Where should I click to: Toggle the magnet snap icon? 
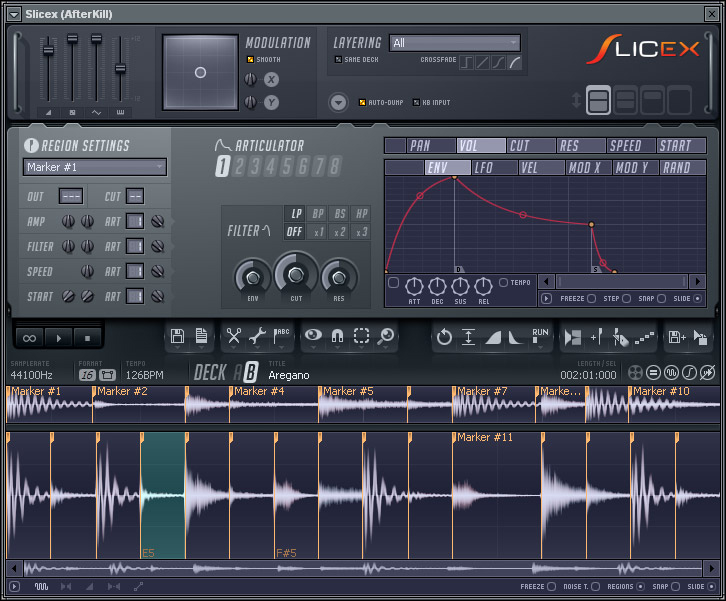tap(338, 336)
